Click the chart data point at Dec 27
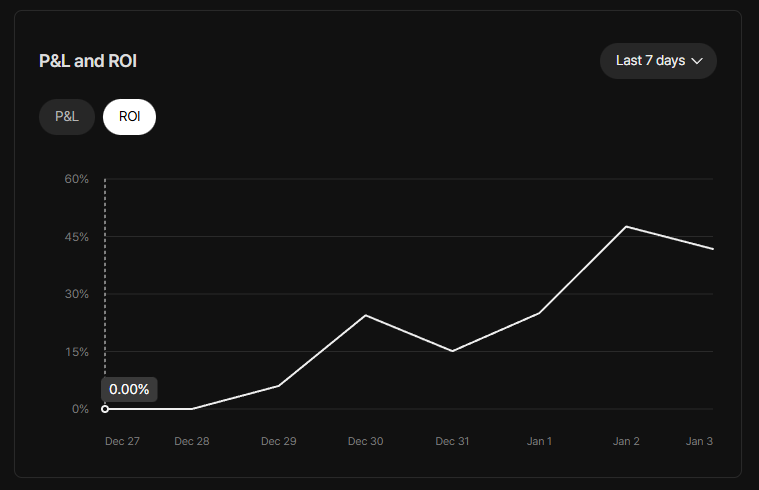 [x=105, y=409]
